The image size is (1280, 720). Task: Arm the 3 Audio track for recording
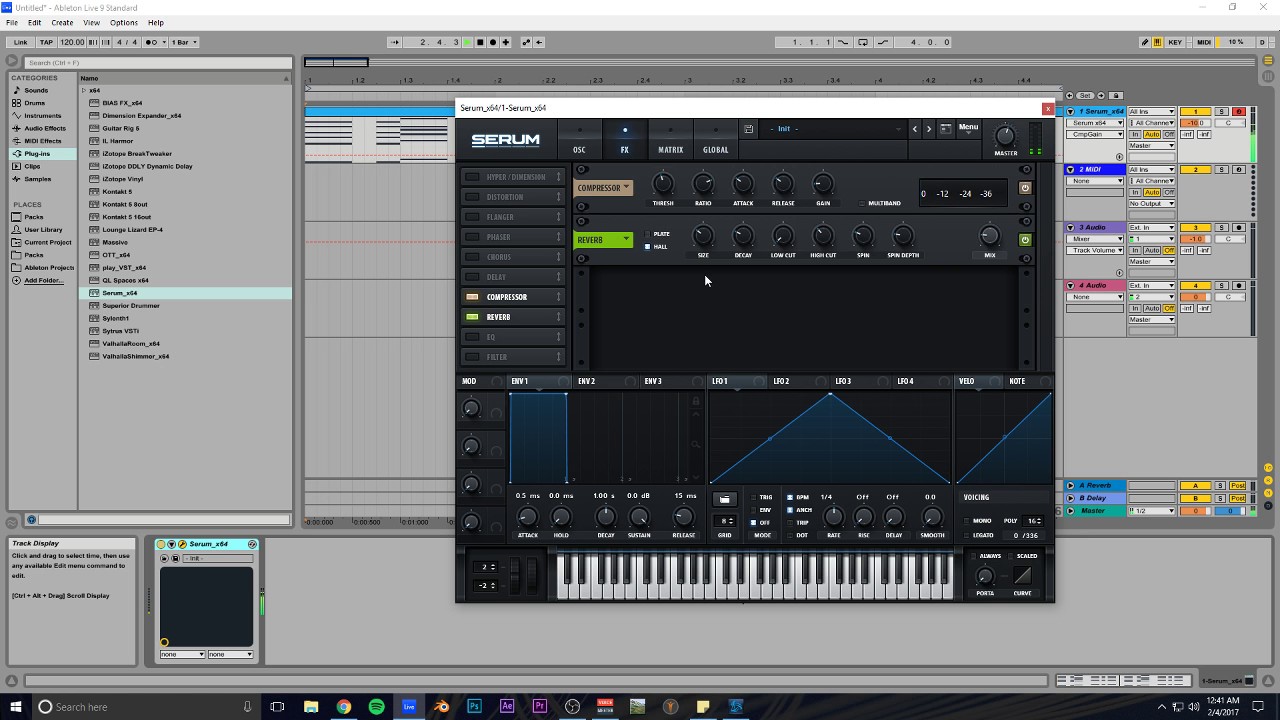(x=1238, y=227)
